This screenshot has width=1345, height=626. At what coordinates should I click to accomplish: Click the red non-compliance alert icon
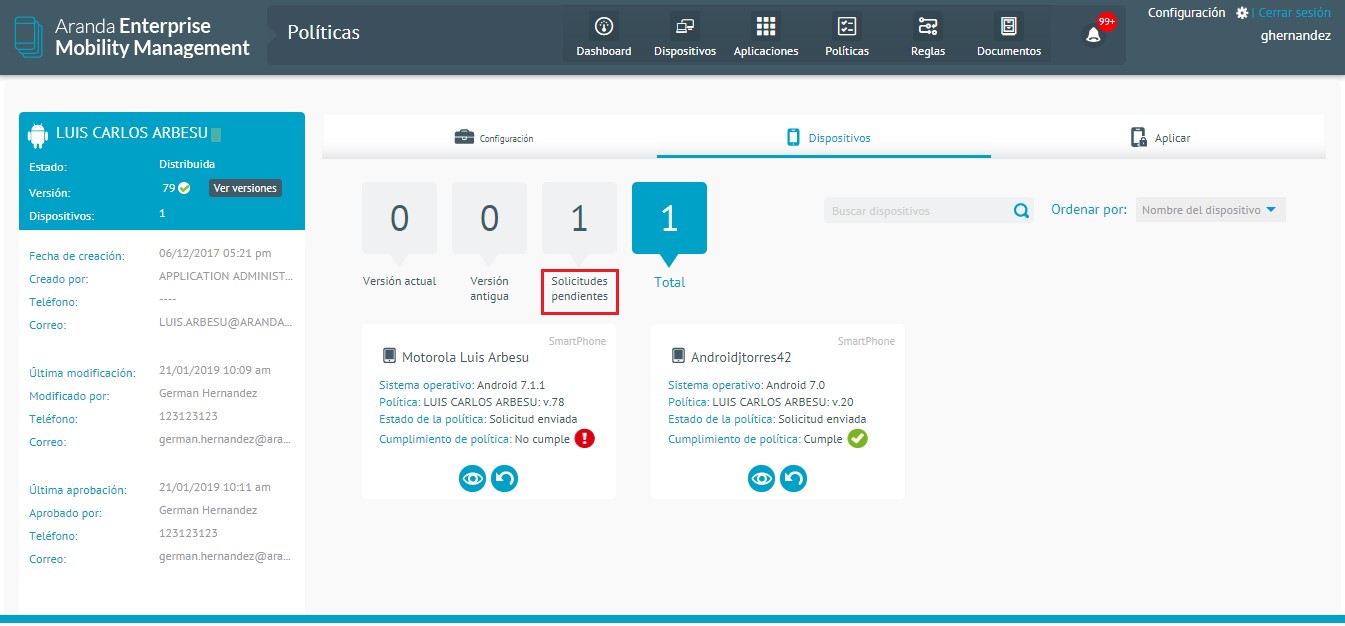585,438
